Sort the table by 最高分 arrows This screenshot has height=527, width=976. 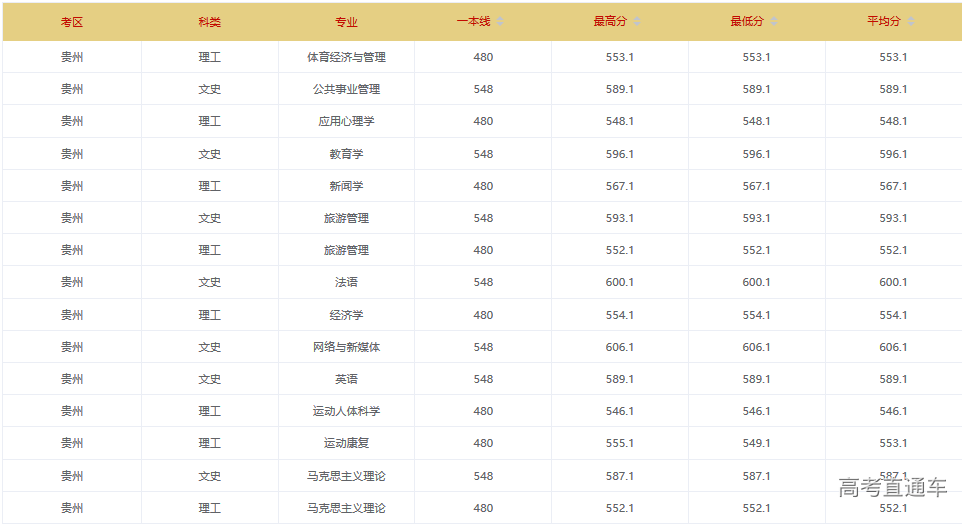[637, 22]
